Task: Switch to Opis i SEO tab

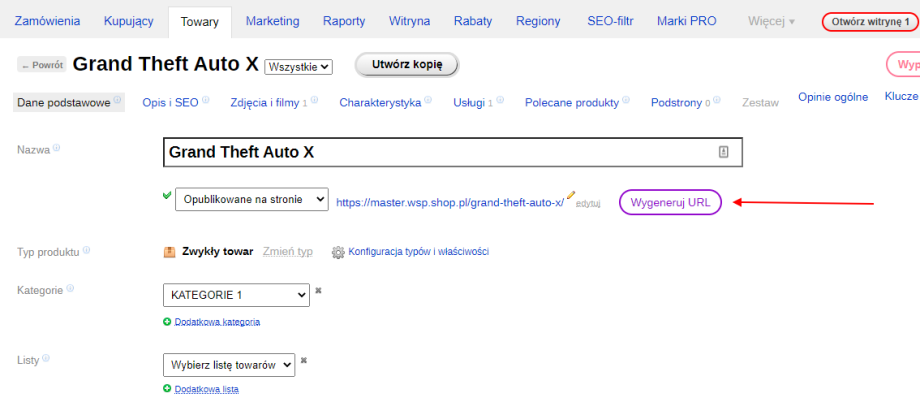Action: point(170,103)
